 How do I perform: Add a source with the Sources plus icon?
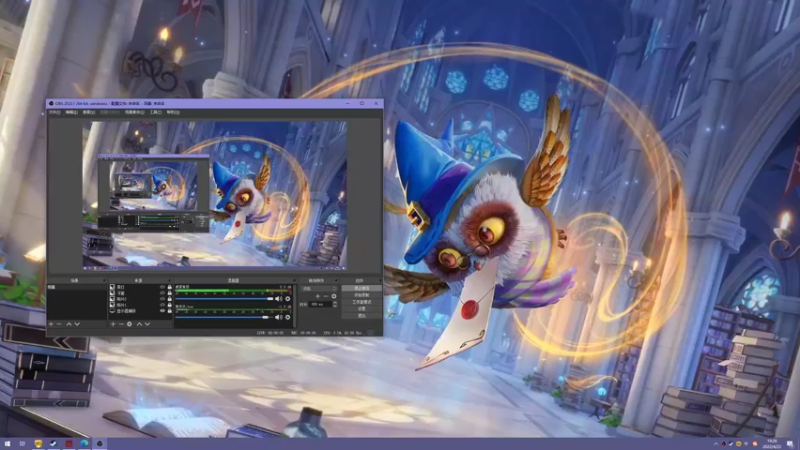(x=113, y=324)
